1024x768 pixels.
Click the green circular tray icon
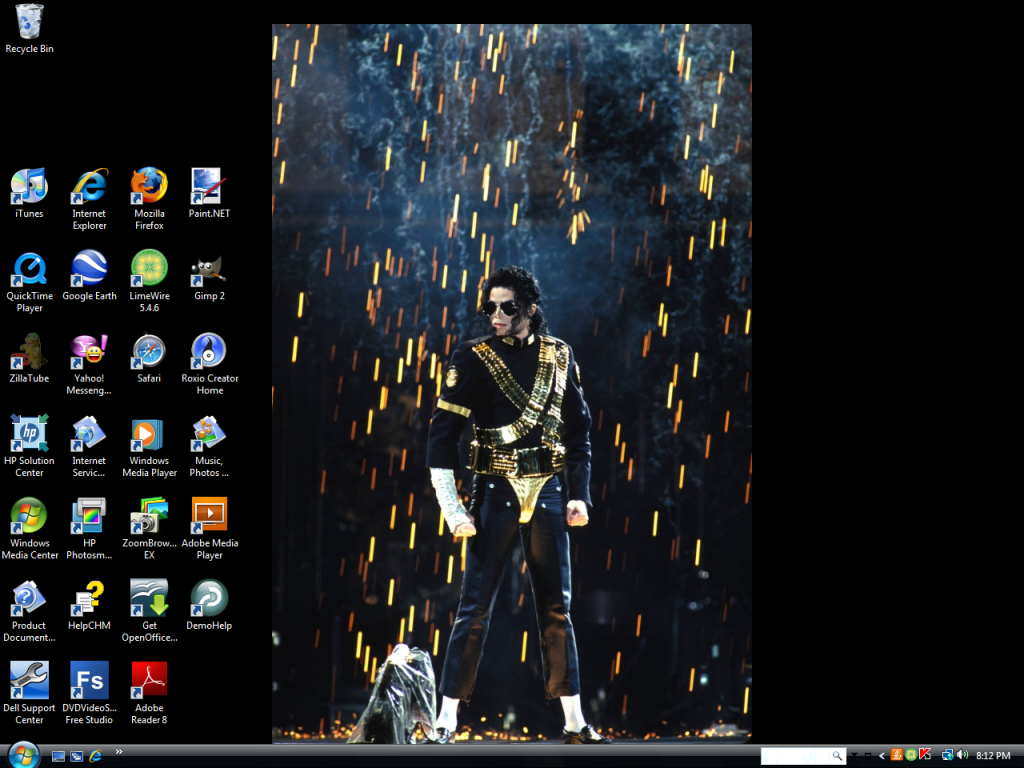tap(911, 755)
